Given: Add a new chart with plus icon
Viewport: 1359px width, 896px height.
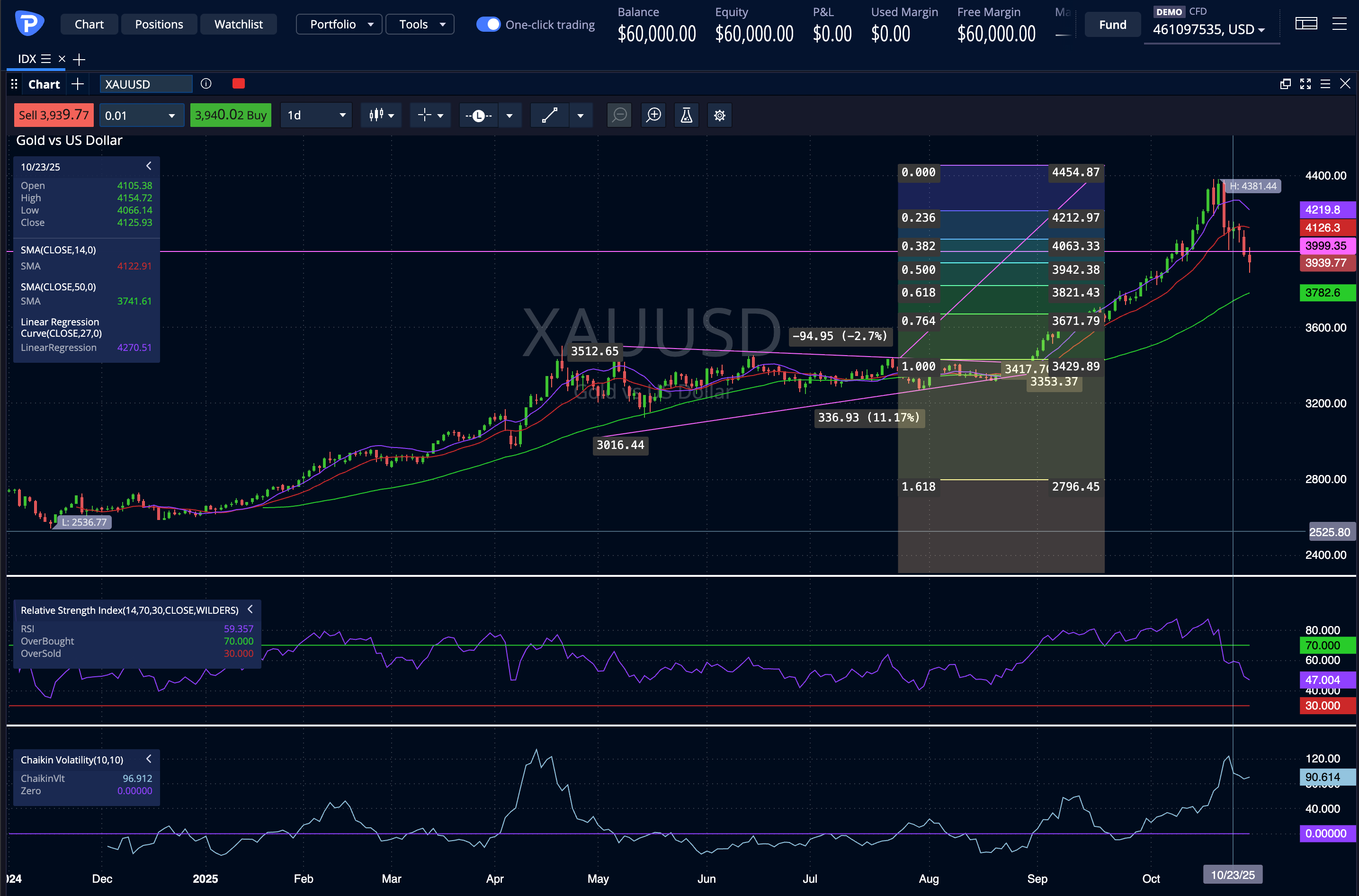Looking at the screenshot, I should (x=78, y=84).
